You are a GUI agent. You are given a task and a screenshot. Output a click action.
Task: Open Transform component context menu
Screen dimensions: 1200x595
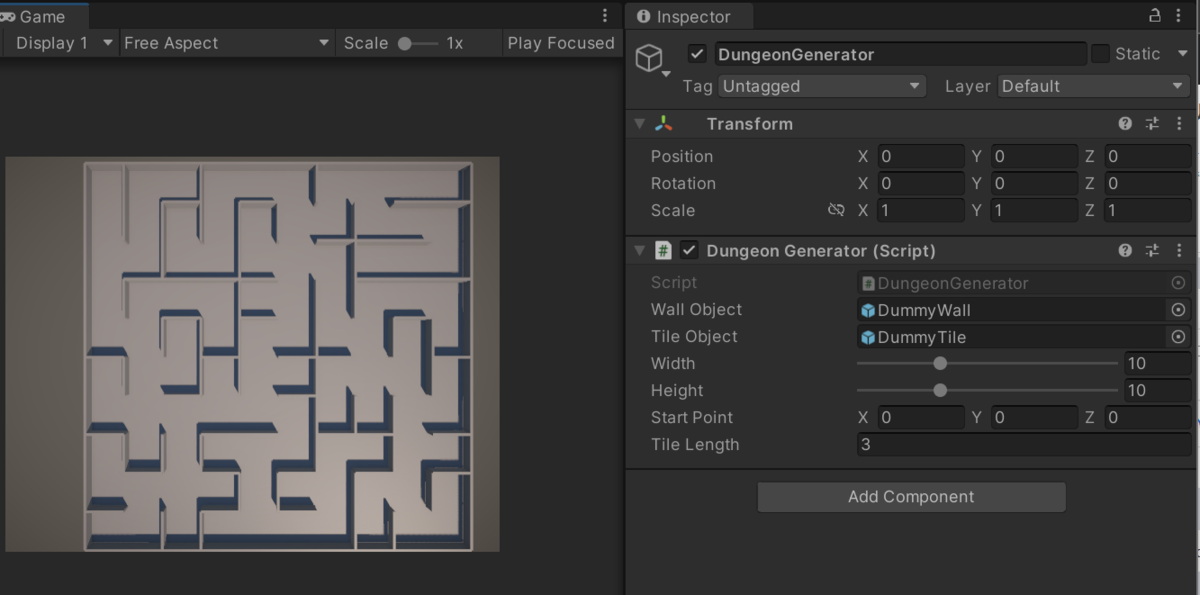click(1180, 123)
